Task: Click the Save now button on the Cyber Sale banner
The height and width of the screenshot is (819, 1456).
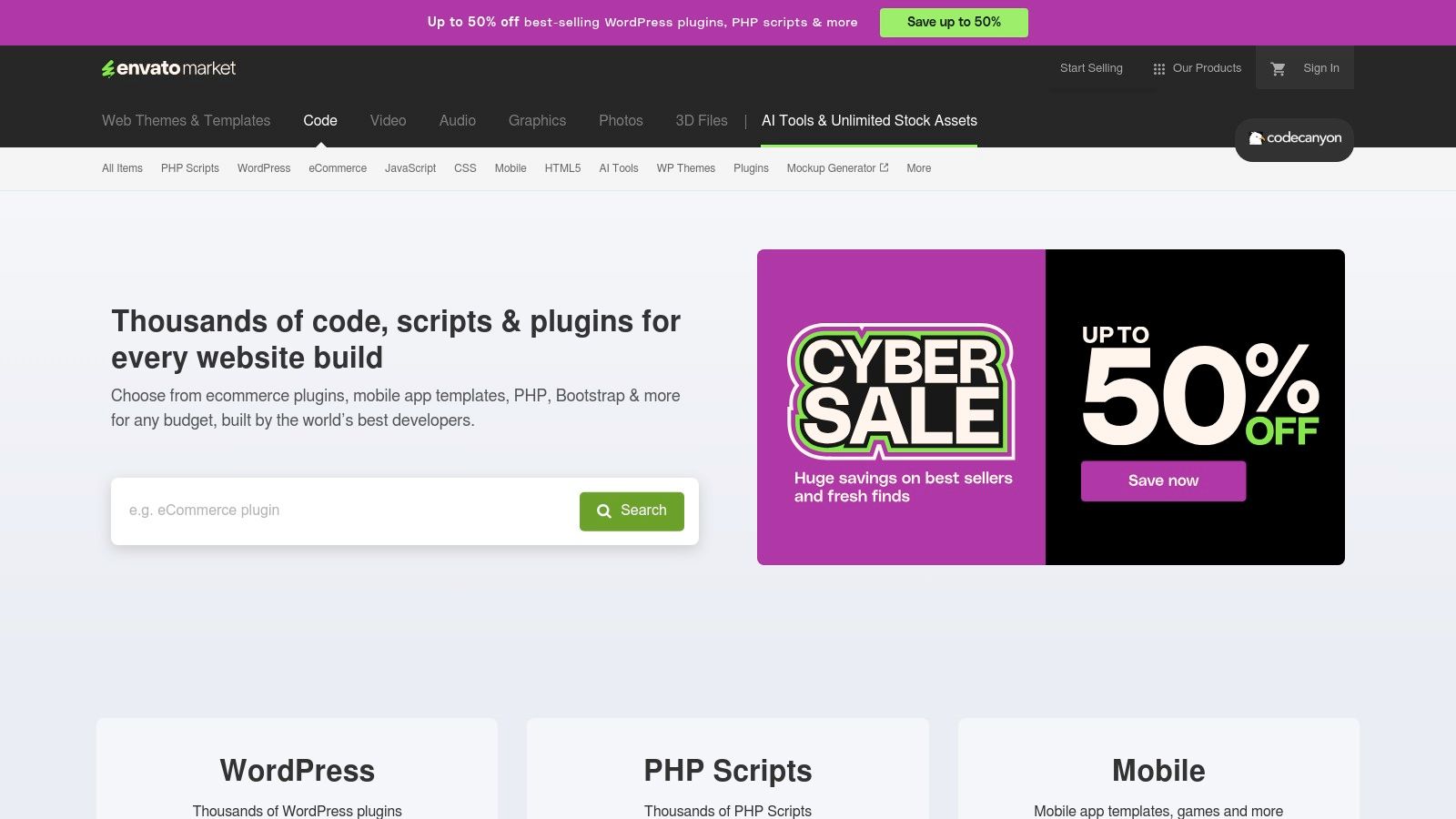Action: point(1163,480)
